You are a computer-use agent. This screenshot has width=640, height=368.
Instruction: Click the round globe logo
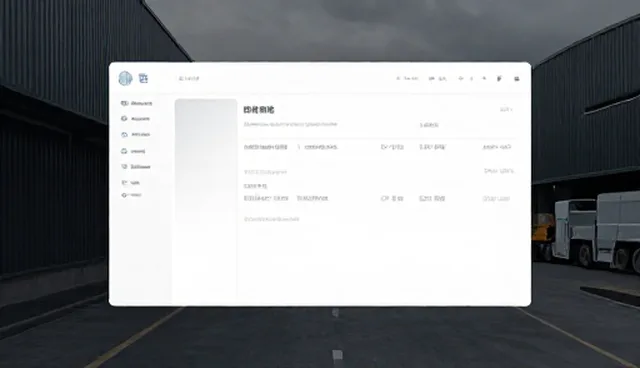pos(125,78)
